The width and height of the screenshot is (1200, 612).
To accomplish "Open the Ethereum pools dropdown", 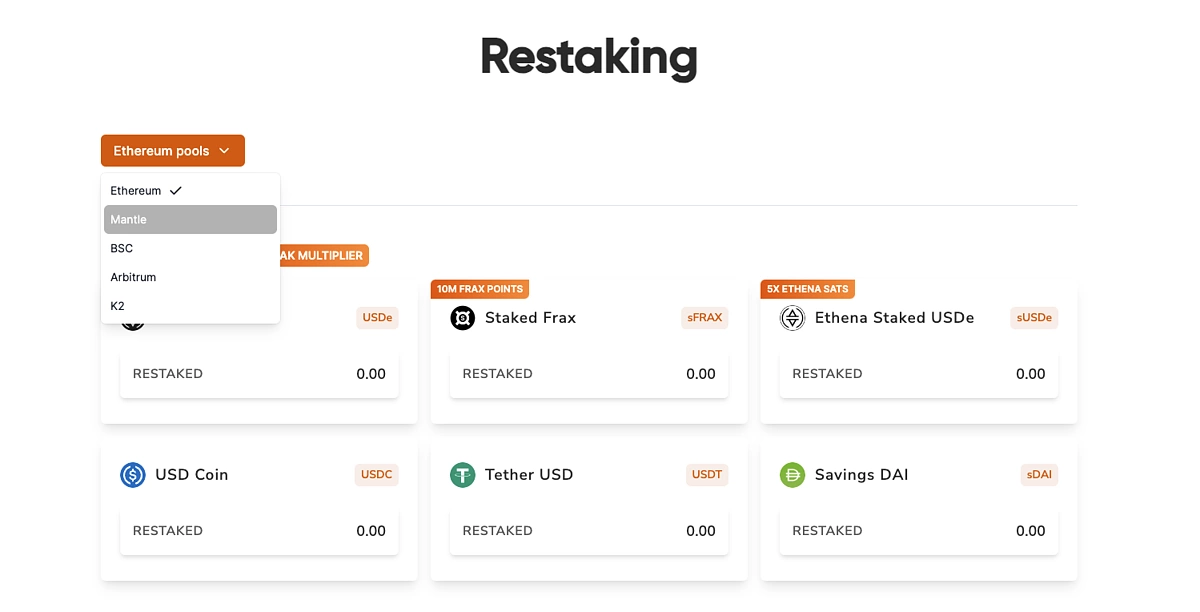I will tap(173, 151).
